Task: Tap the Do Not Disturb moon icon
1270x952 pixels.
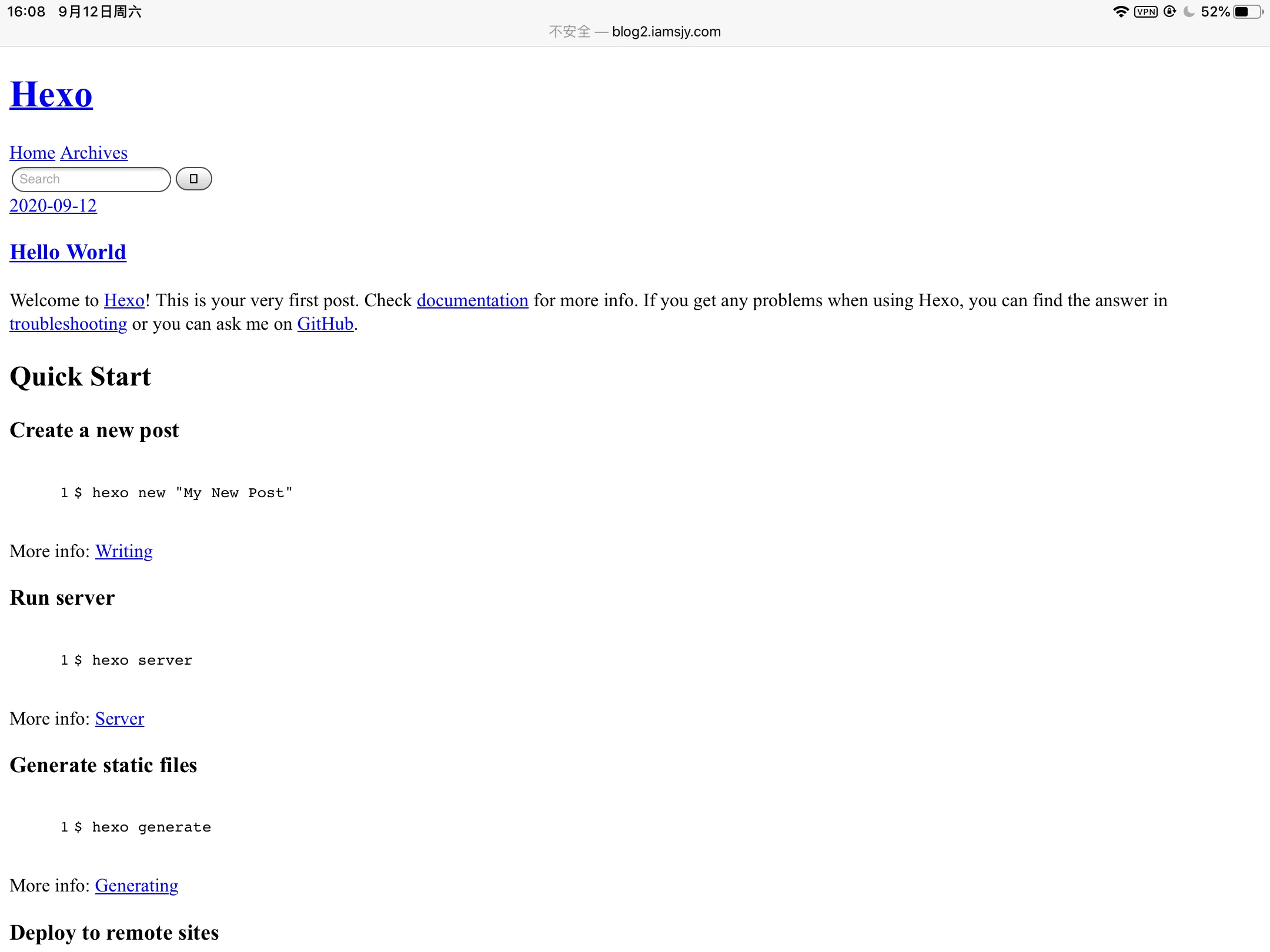Action: click(x=1189, y=12)
